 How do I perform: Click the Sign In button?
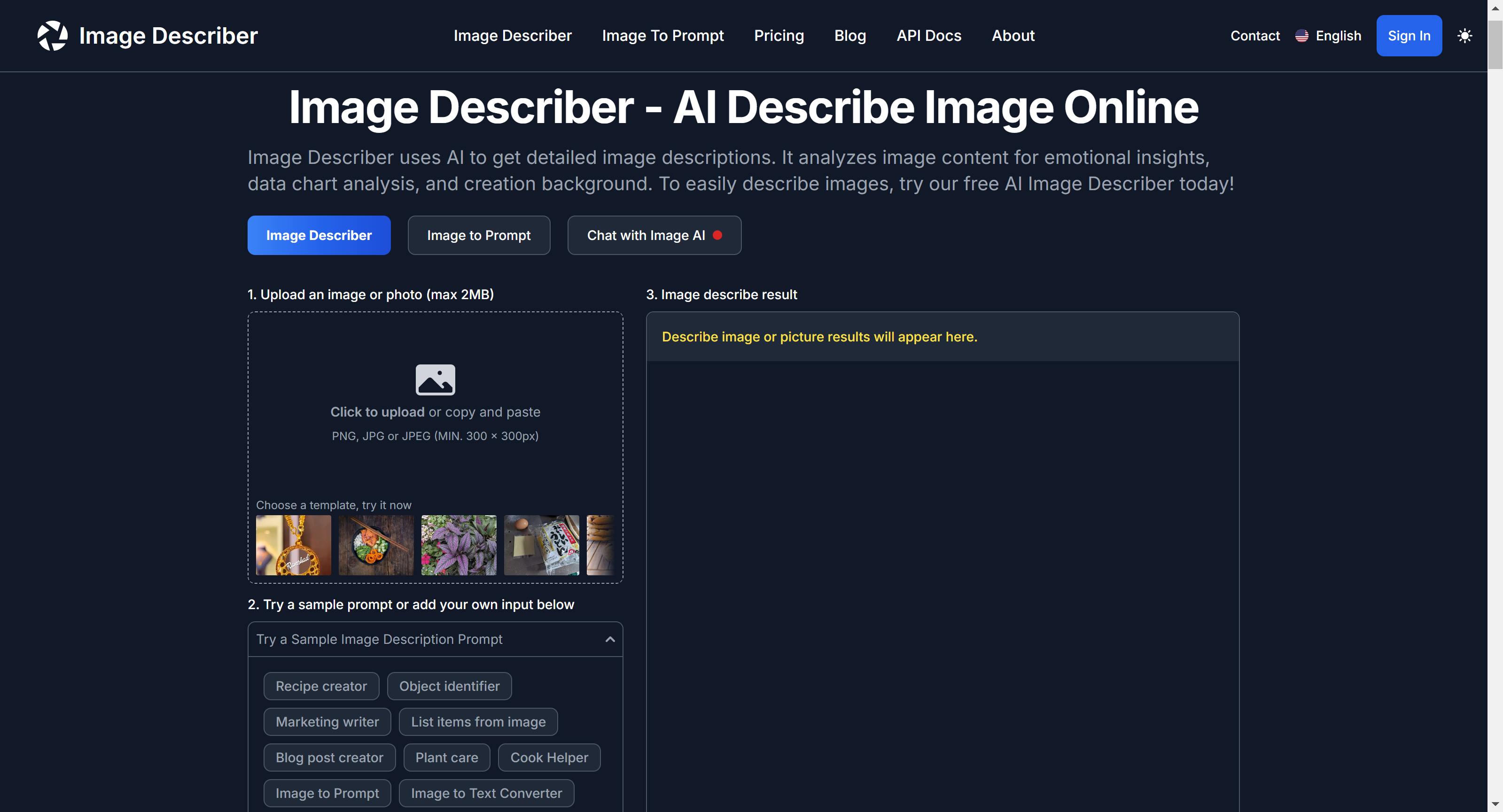tap(1409, 36)
